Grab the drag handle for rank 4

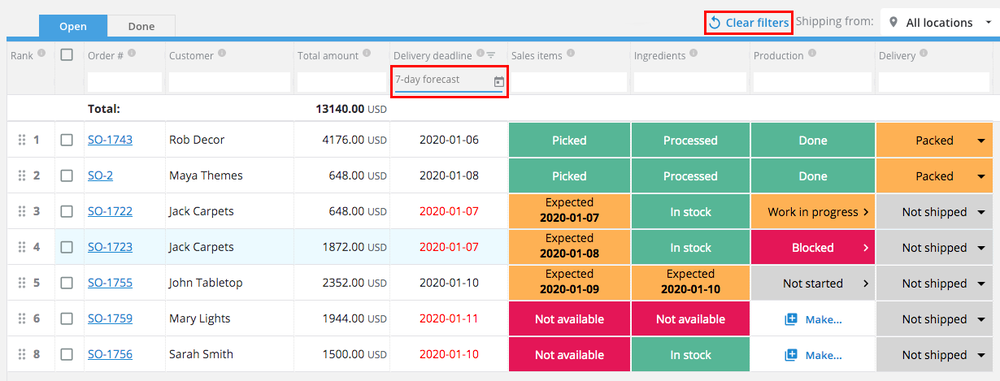[21, 247]
